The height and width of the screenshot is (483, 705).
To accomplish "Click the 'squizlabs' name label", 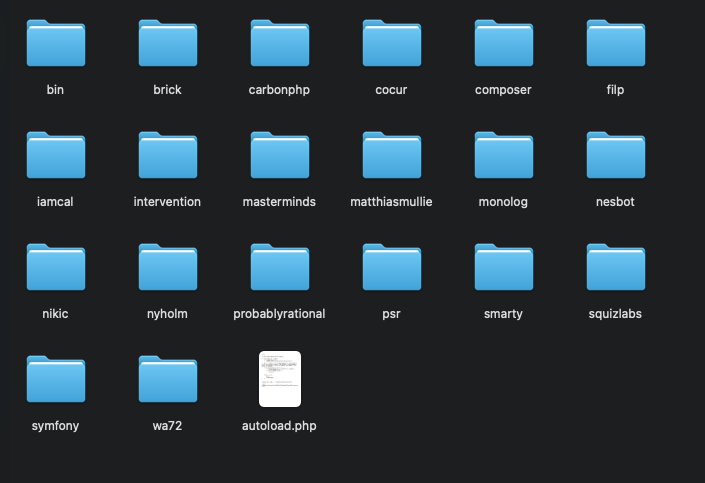I will tap(615, 314).
